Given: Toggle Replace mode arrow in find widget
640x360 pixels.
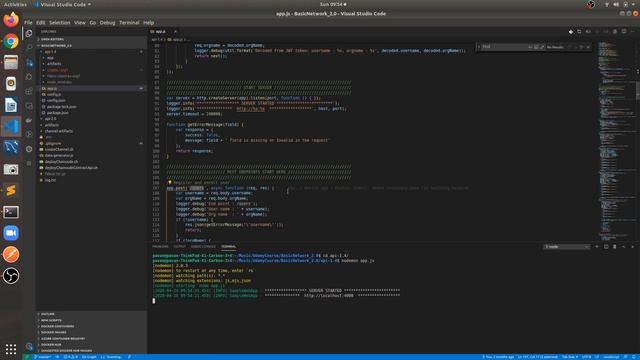Looking at the screenshot, I should 479,47.
